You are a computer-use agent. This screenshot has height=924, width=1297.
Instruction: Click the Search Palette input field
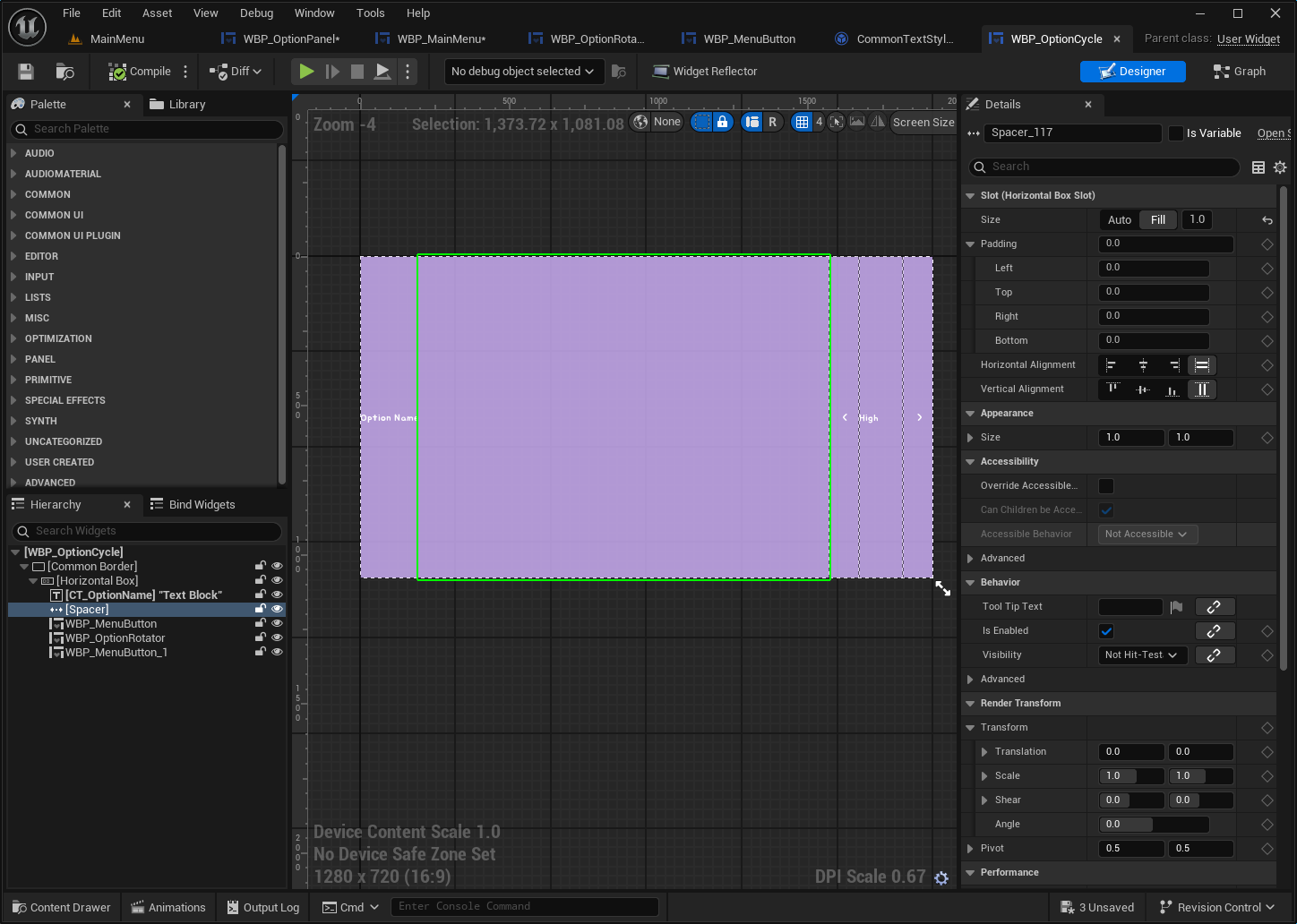click(x=148, y=129)
